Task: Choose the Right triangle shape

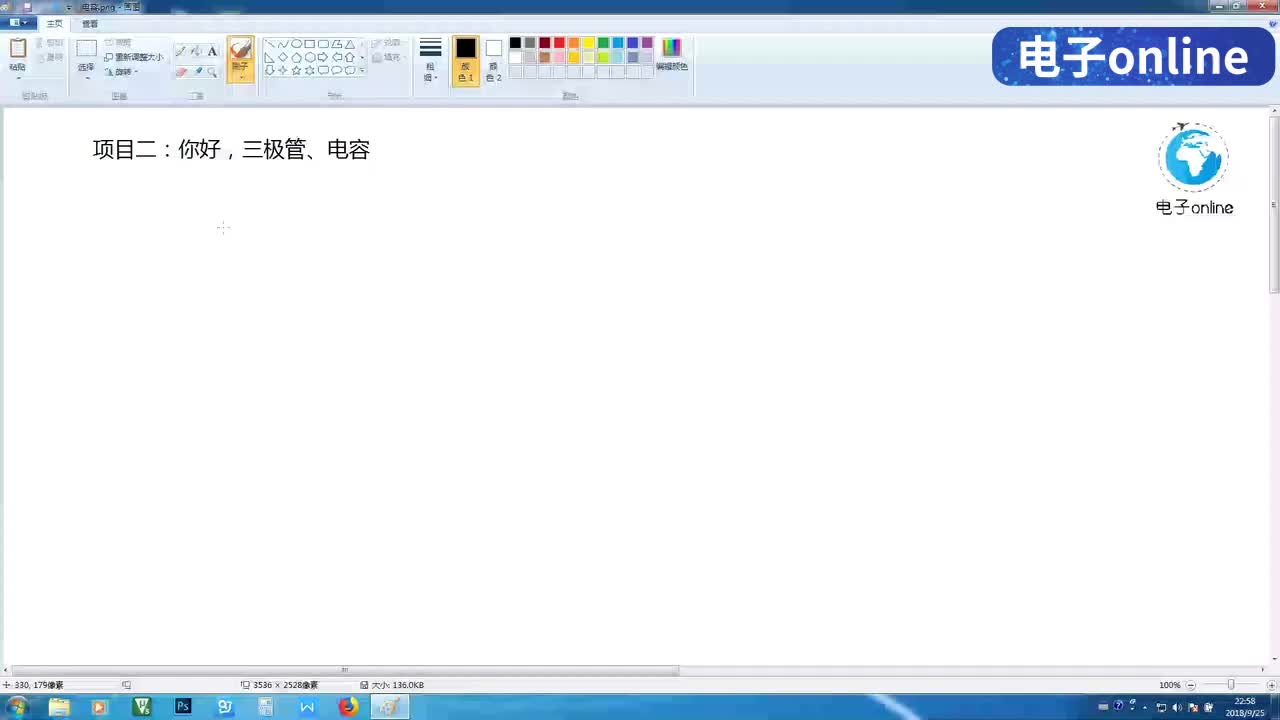Action: coord(270,57)
